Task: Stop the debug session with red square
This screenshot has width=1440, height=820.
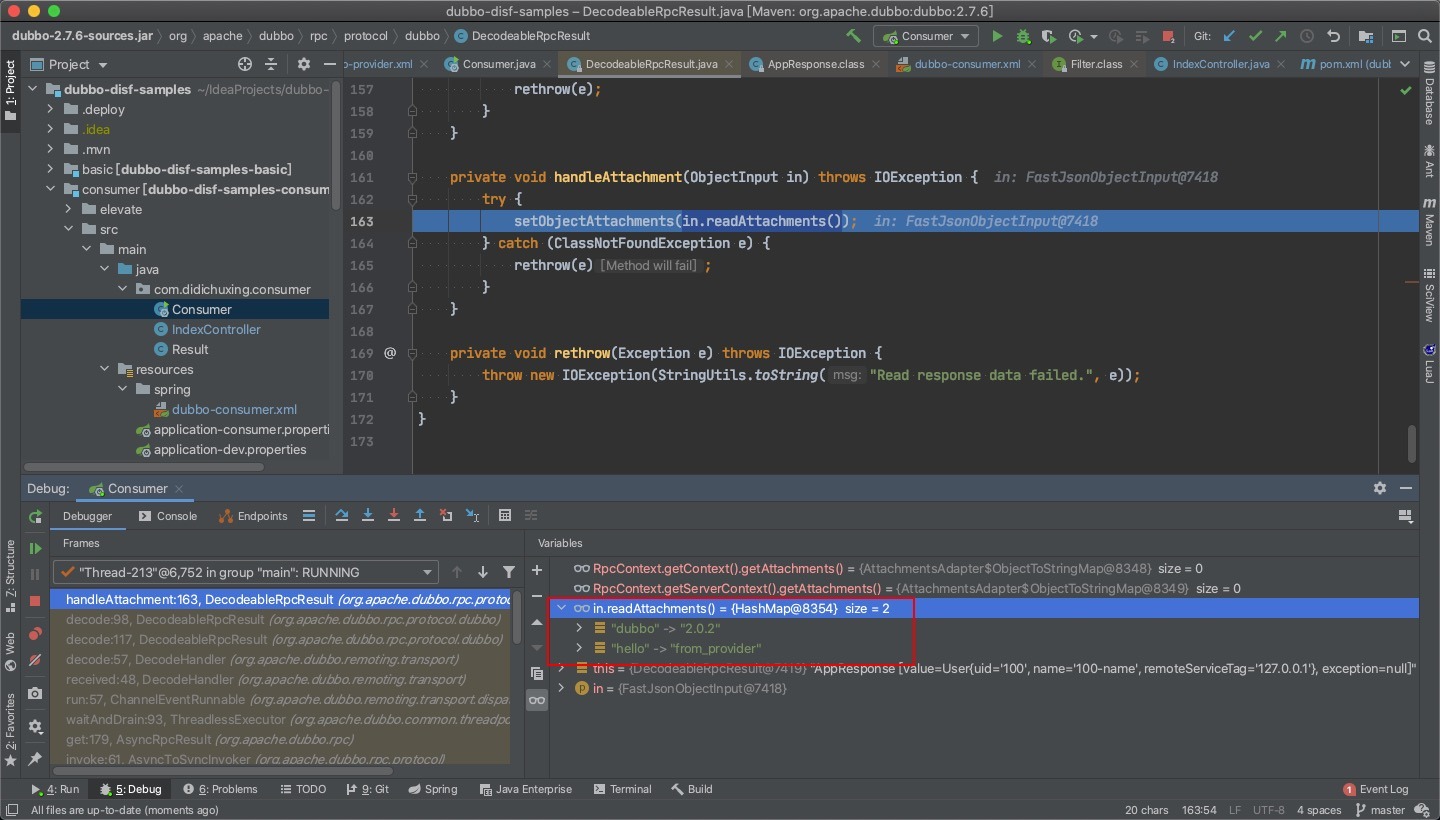Action: 35,601
